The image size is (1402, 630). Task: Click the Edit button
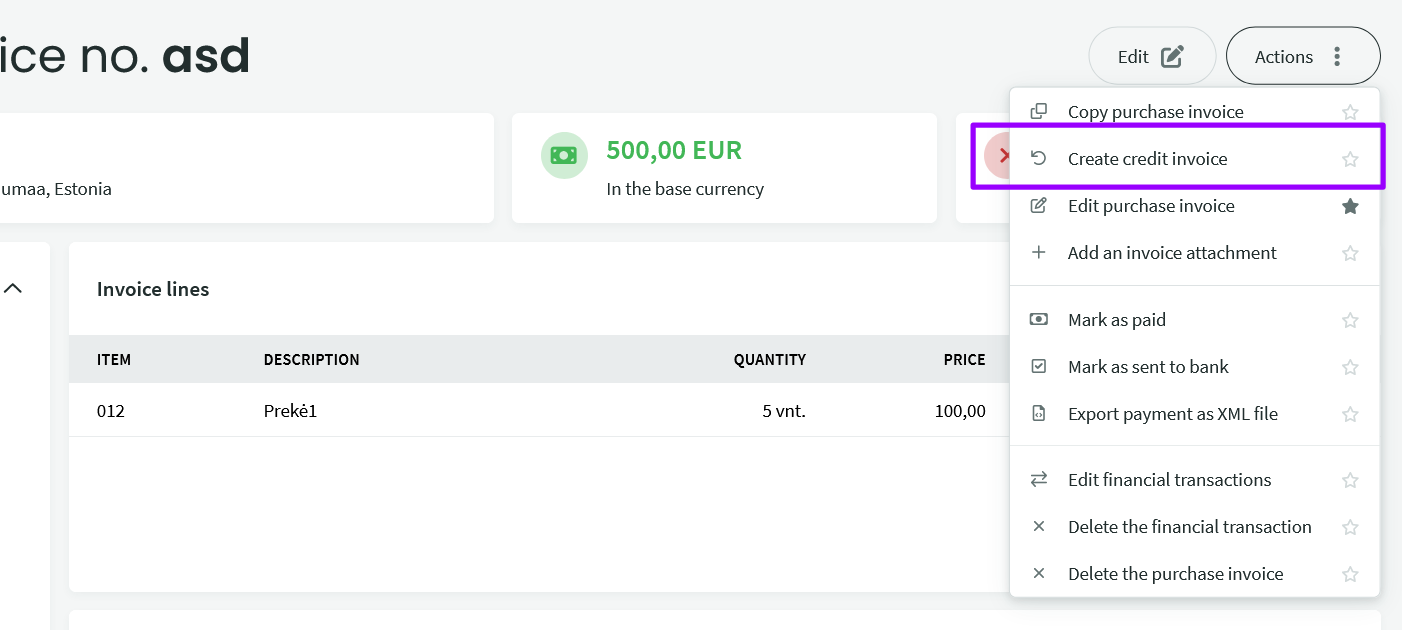(1151, 56)
